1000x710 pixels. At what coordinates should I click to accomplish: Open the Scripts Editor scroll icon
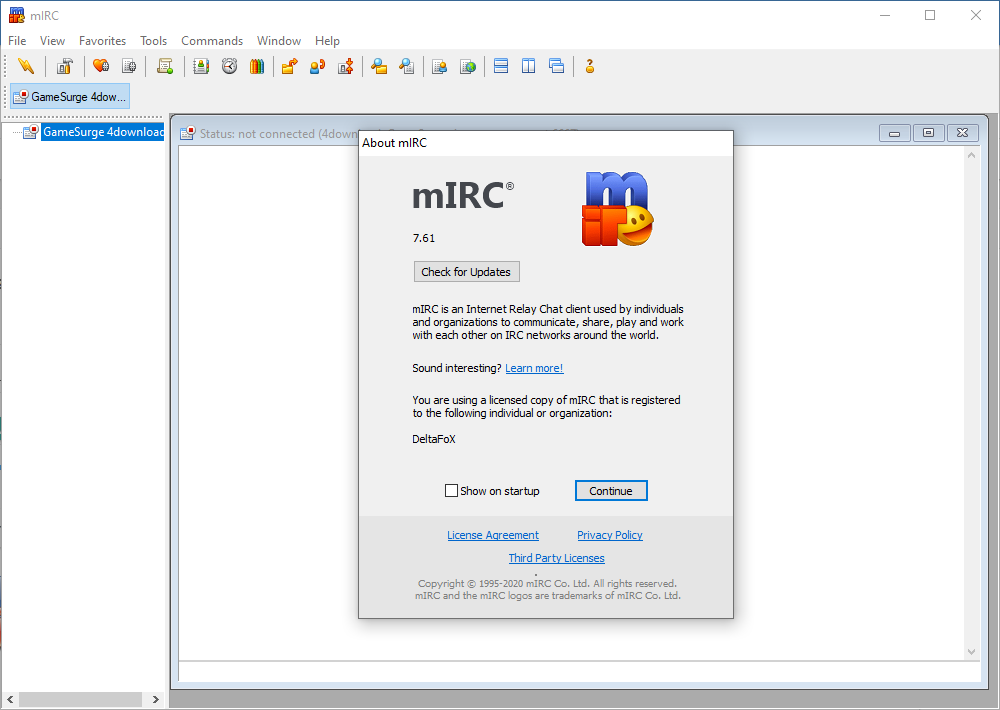click(x=165, y=66)
